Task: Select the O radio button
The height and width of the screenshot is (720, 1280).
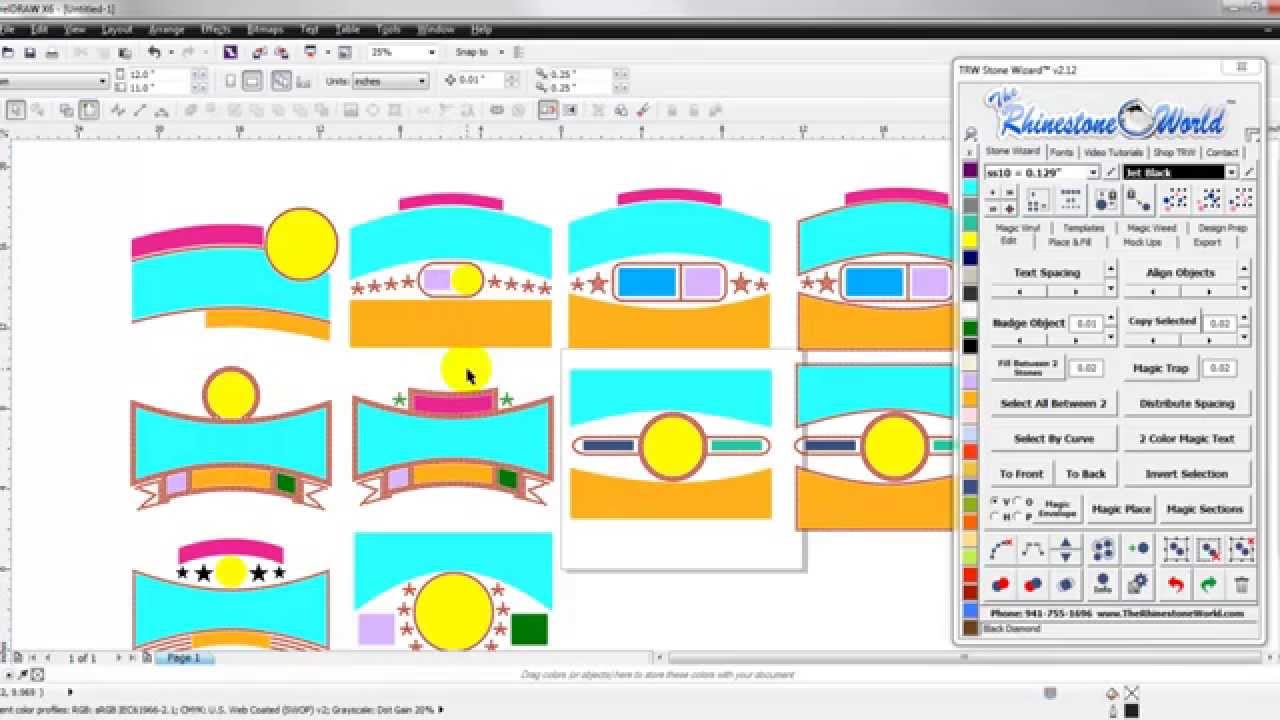Action: (x=1018, y=501)
